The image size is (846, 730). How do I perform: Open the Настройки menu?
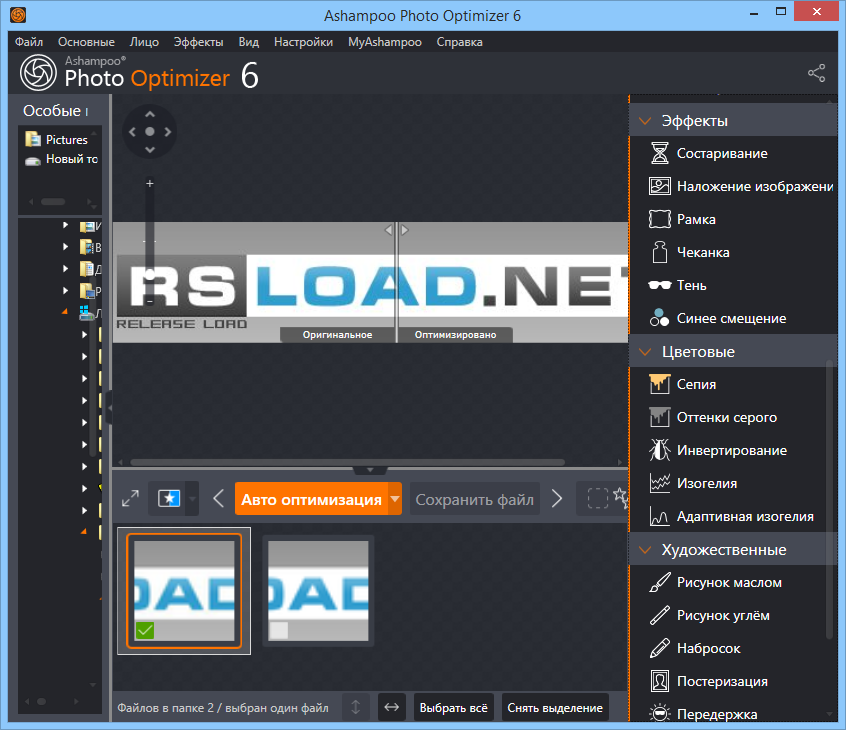pyautogui.click(x=303, y=42)
